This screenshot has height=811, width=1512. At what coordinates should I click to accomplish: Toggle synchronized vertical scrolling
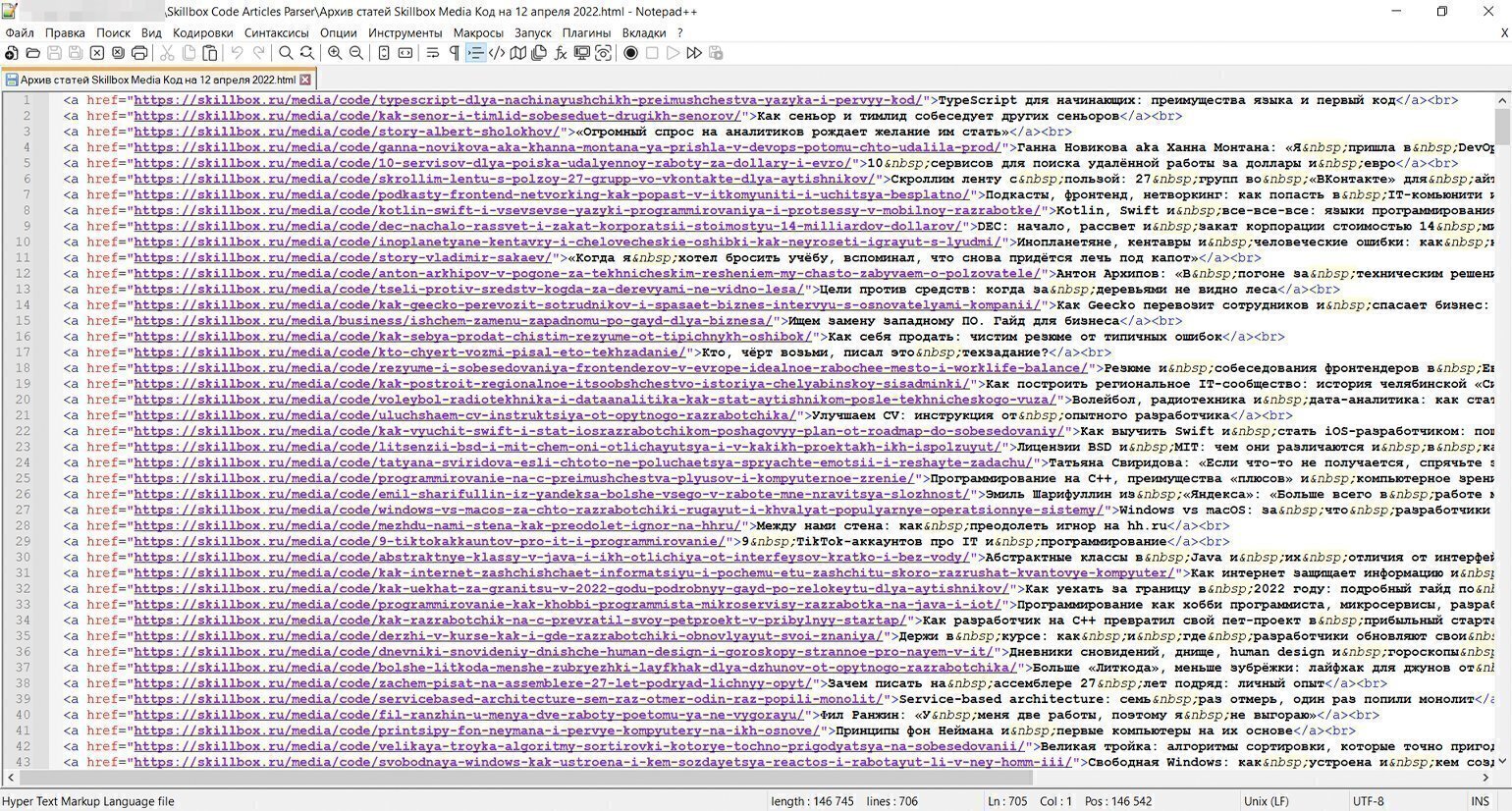coord(384,53)
